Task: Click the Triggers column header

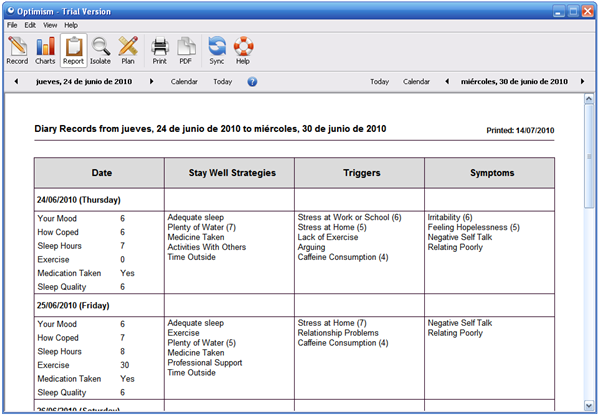Action: click(359, 173)
